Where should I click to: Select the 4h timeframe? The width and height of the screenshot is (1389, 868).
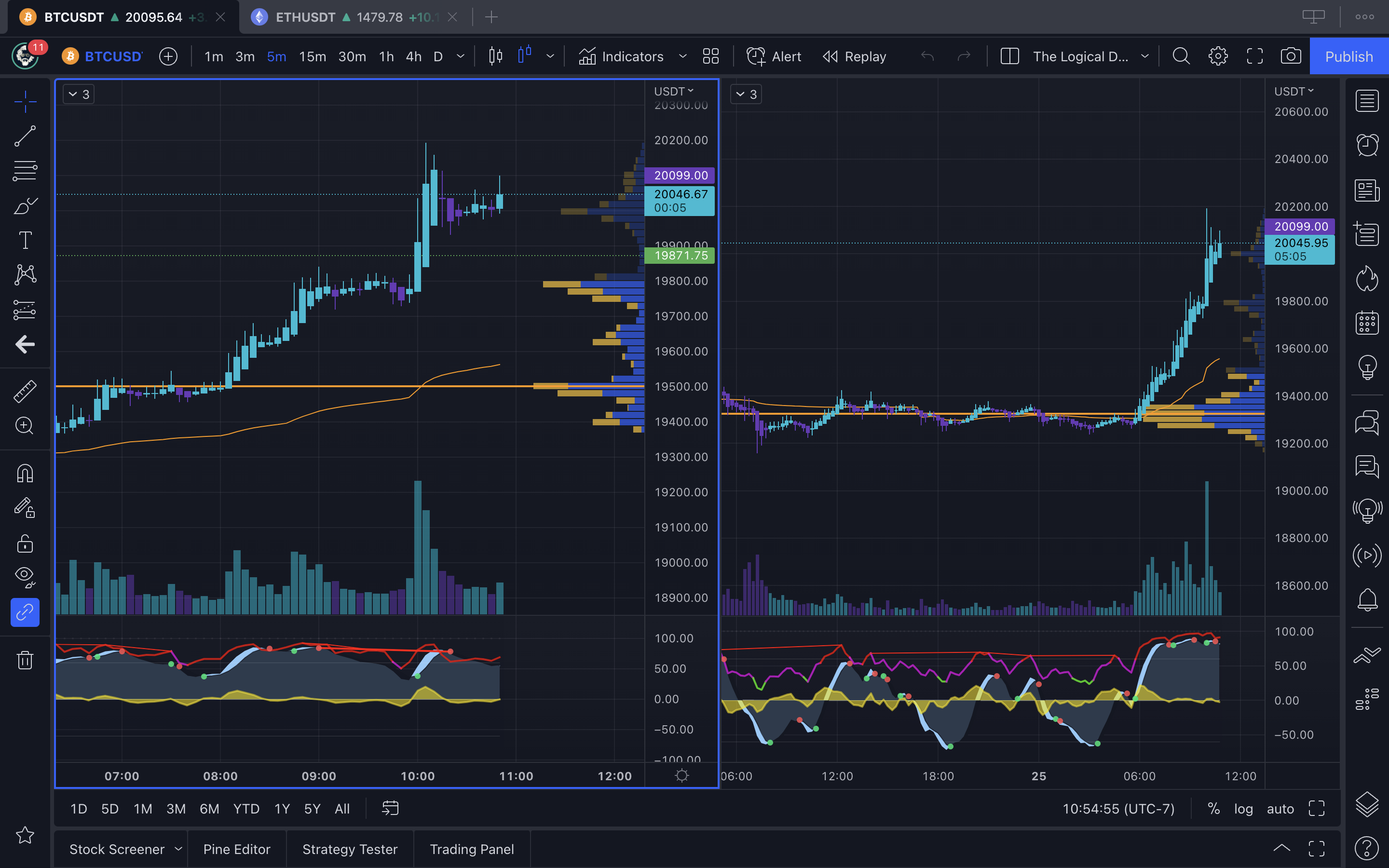coord(414,56)
